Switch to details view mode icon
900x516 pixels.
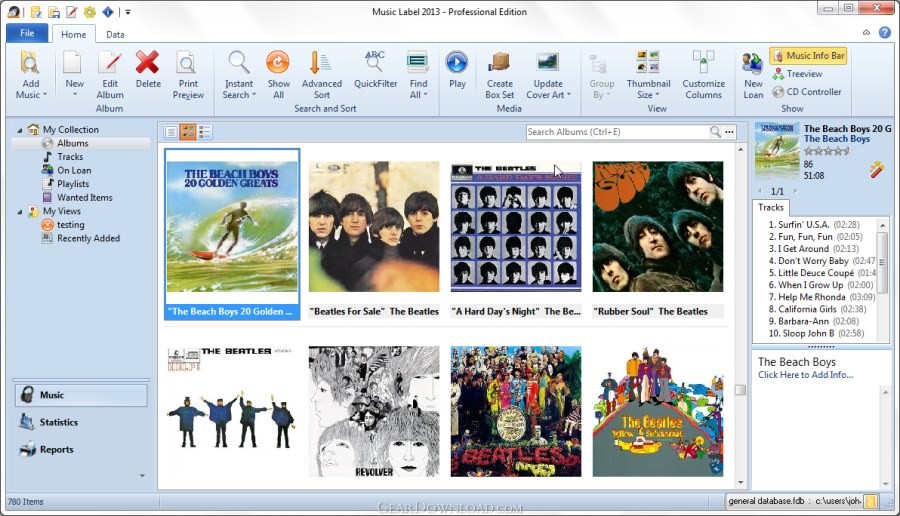click(x=204, y=132)
